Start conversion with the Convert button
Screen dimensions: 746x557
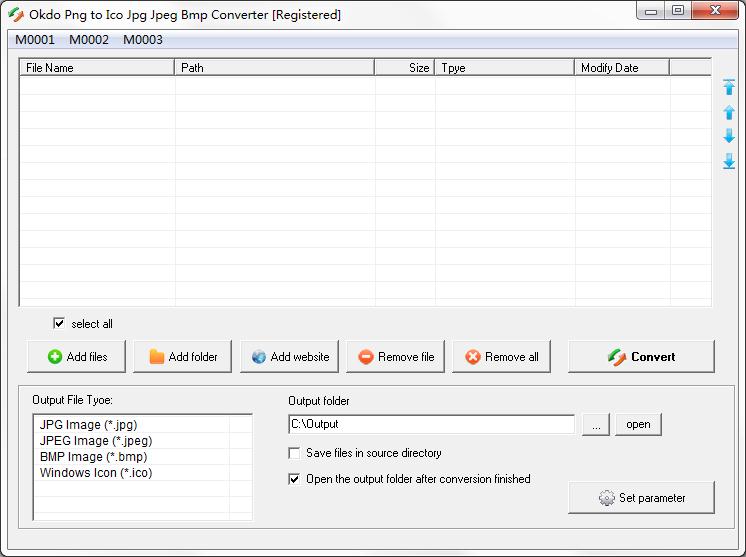click(x=641, y=357)
